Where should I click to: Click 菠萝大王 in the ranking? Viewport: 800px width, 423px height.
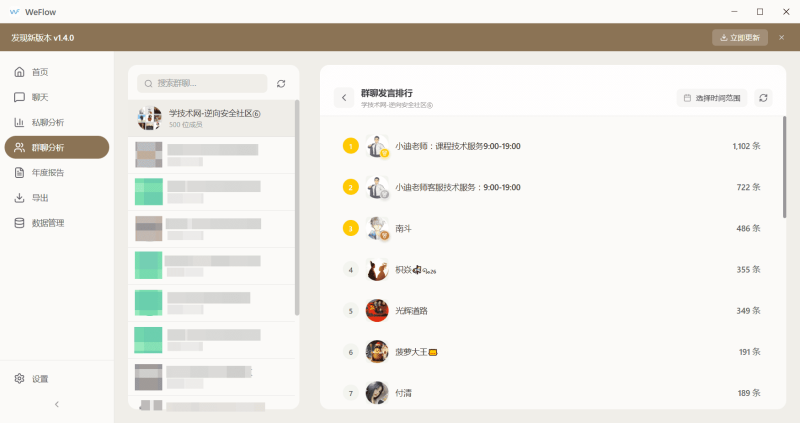(x=416, y=352)
